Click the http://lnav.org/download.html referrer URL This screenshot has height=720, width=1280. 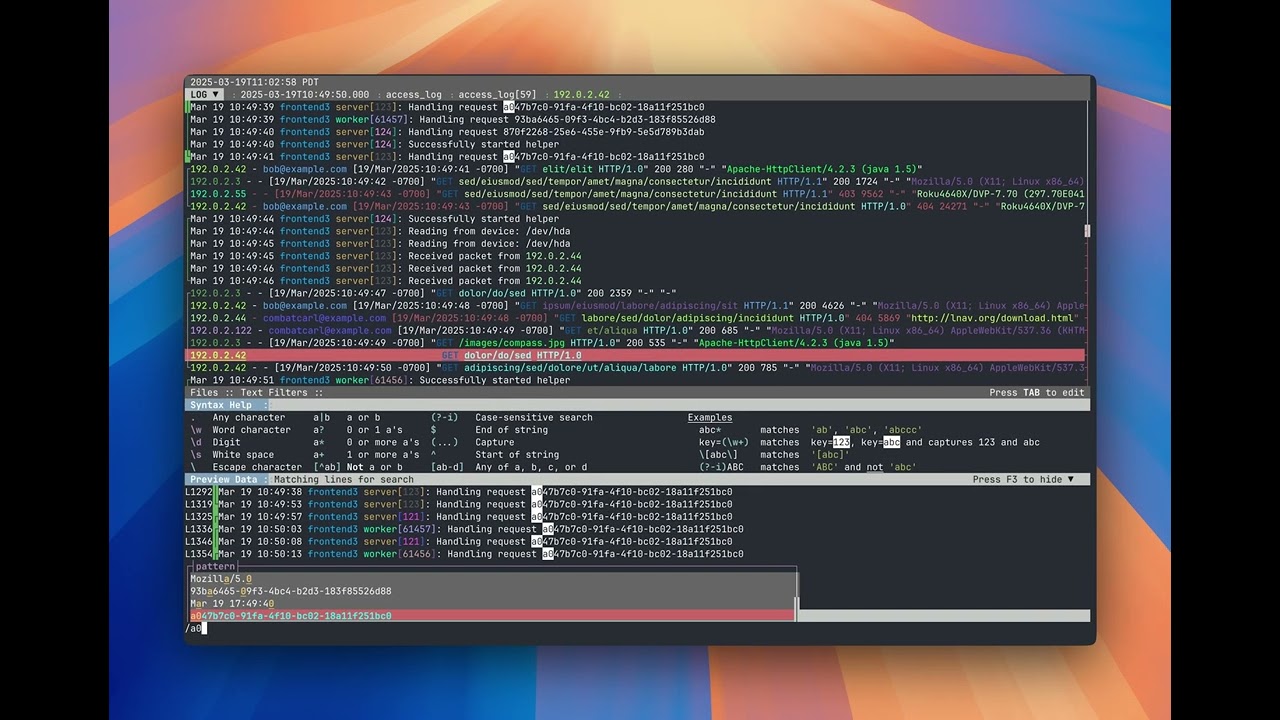pyautogui.click(x=990, y=318)
